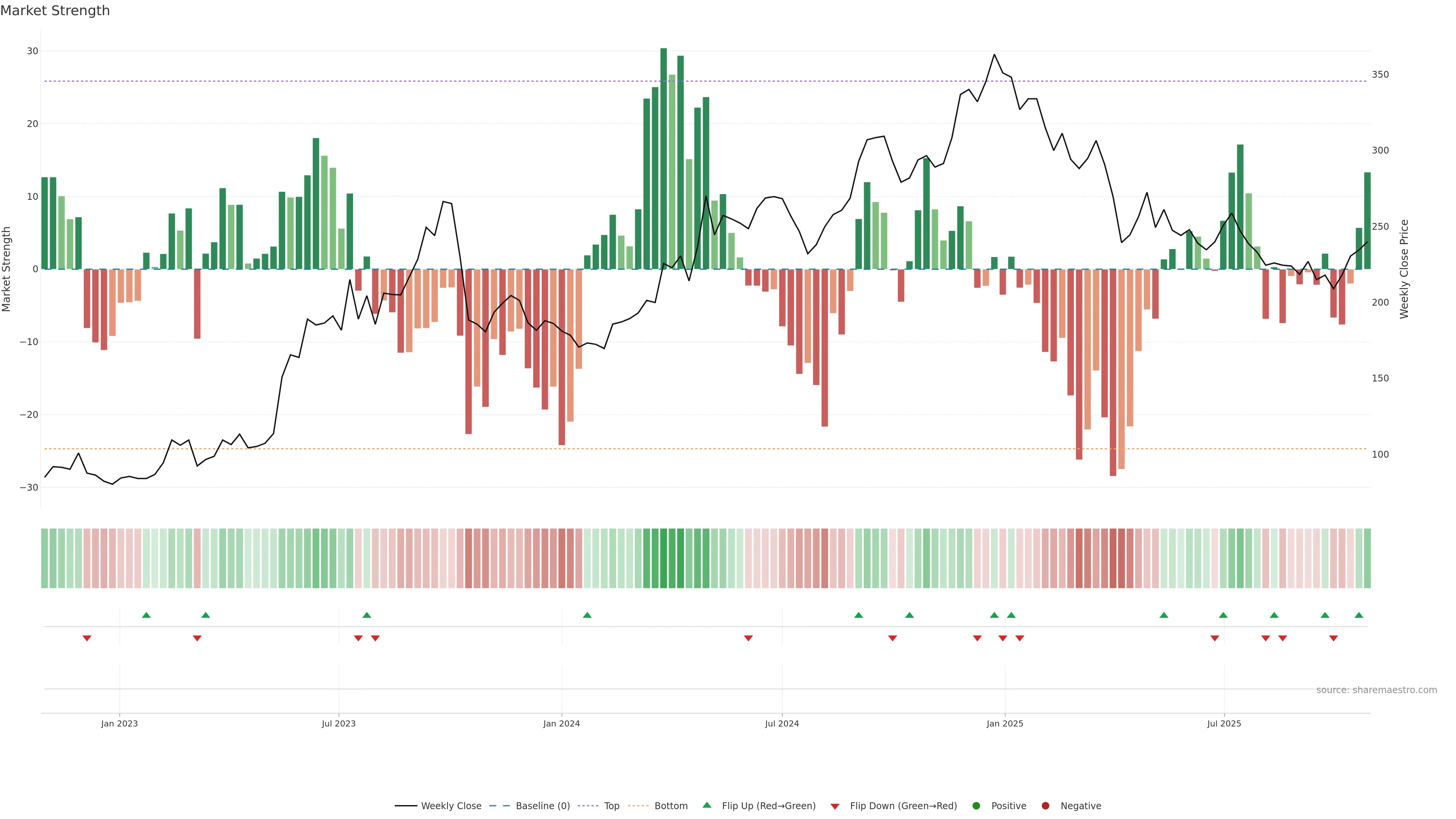1456x819 pixels.
Task: Click the Market Strength chart title
Action: (x=55, y=11)
